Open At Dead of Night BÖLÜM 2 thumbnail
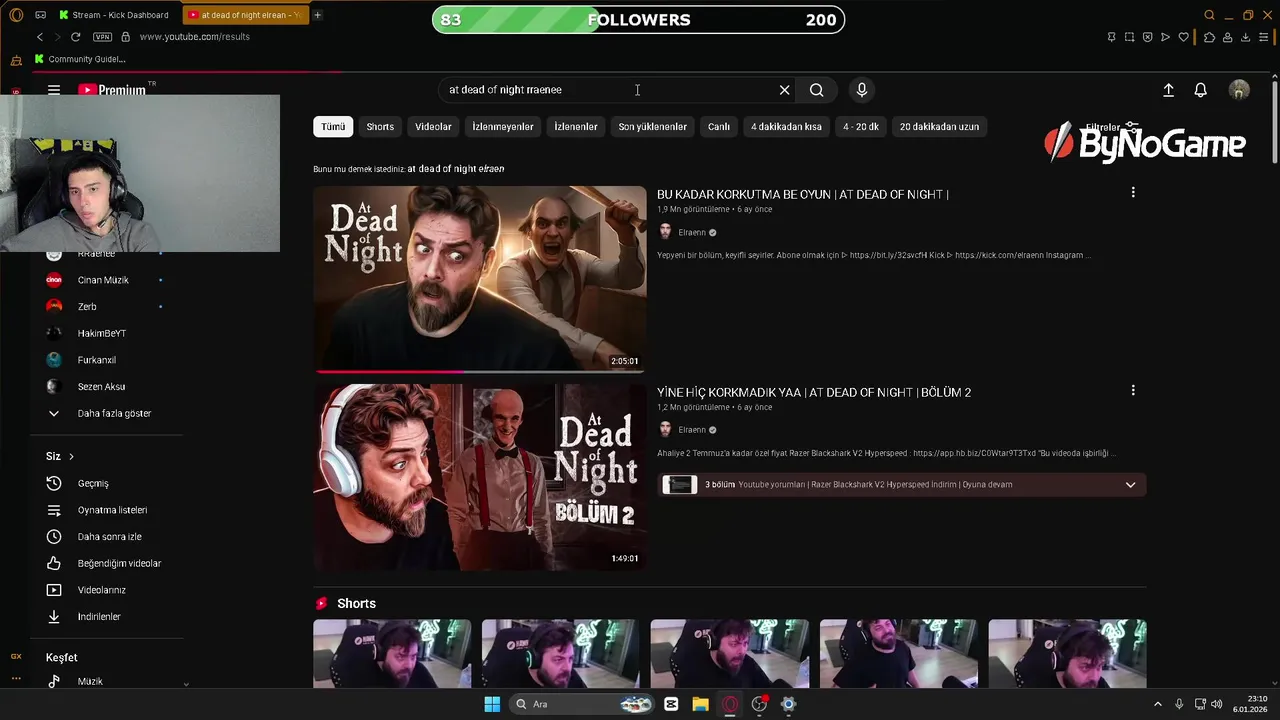Viewport: 1280px width, 720px height. pos(480,477)
